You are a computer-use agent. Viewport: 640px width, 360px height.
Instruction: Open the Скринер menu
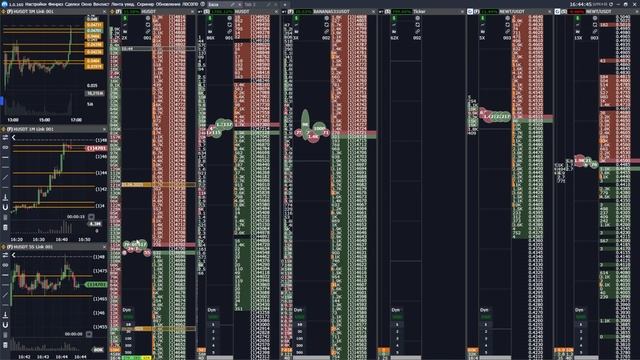click(x=145, y=4)
